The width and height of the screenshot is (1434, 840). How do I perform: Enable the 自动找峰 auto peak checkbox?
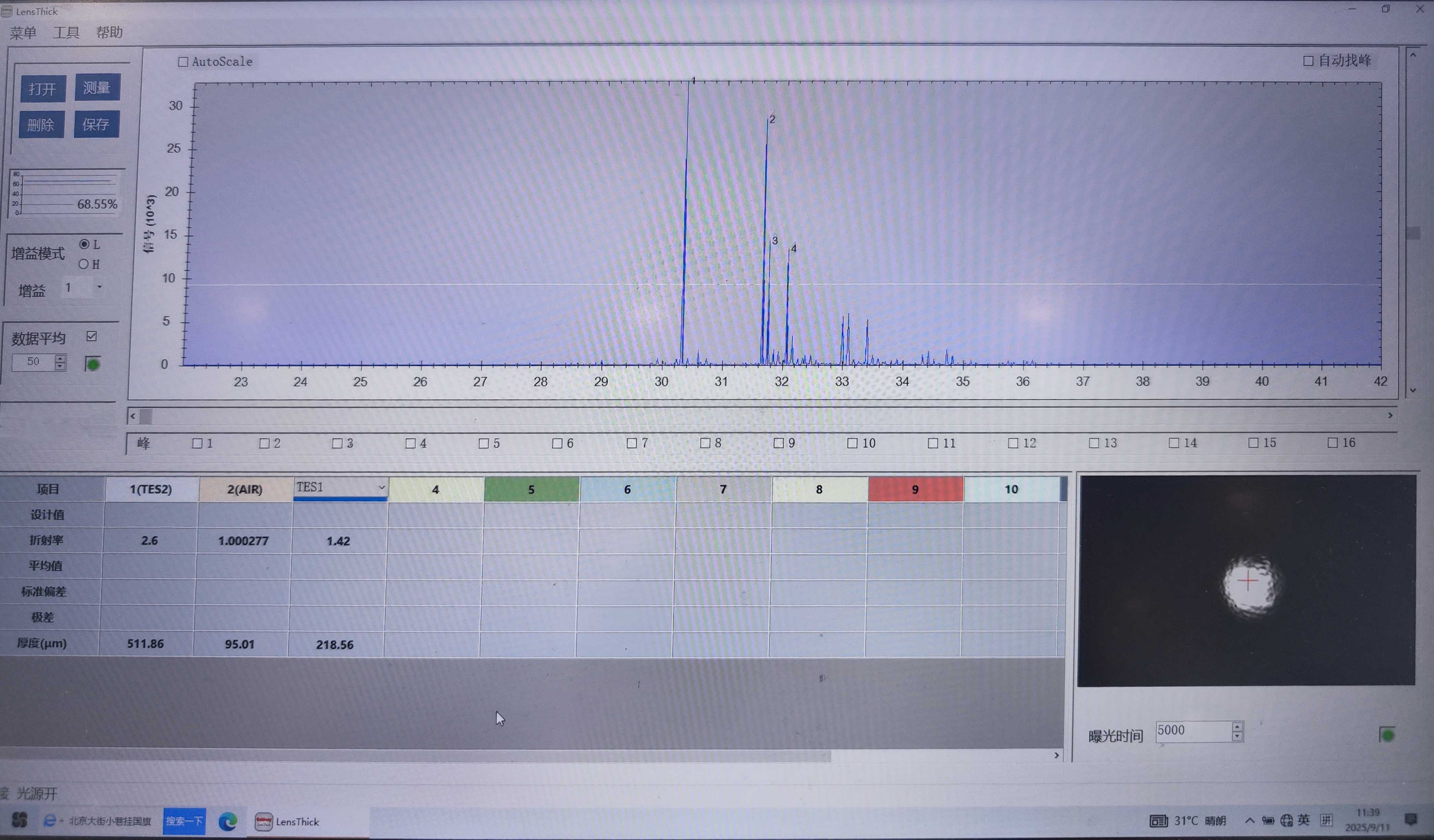[x=1308, y=61]
